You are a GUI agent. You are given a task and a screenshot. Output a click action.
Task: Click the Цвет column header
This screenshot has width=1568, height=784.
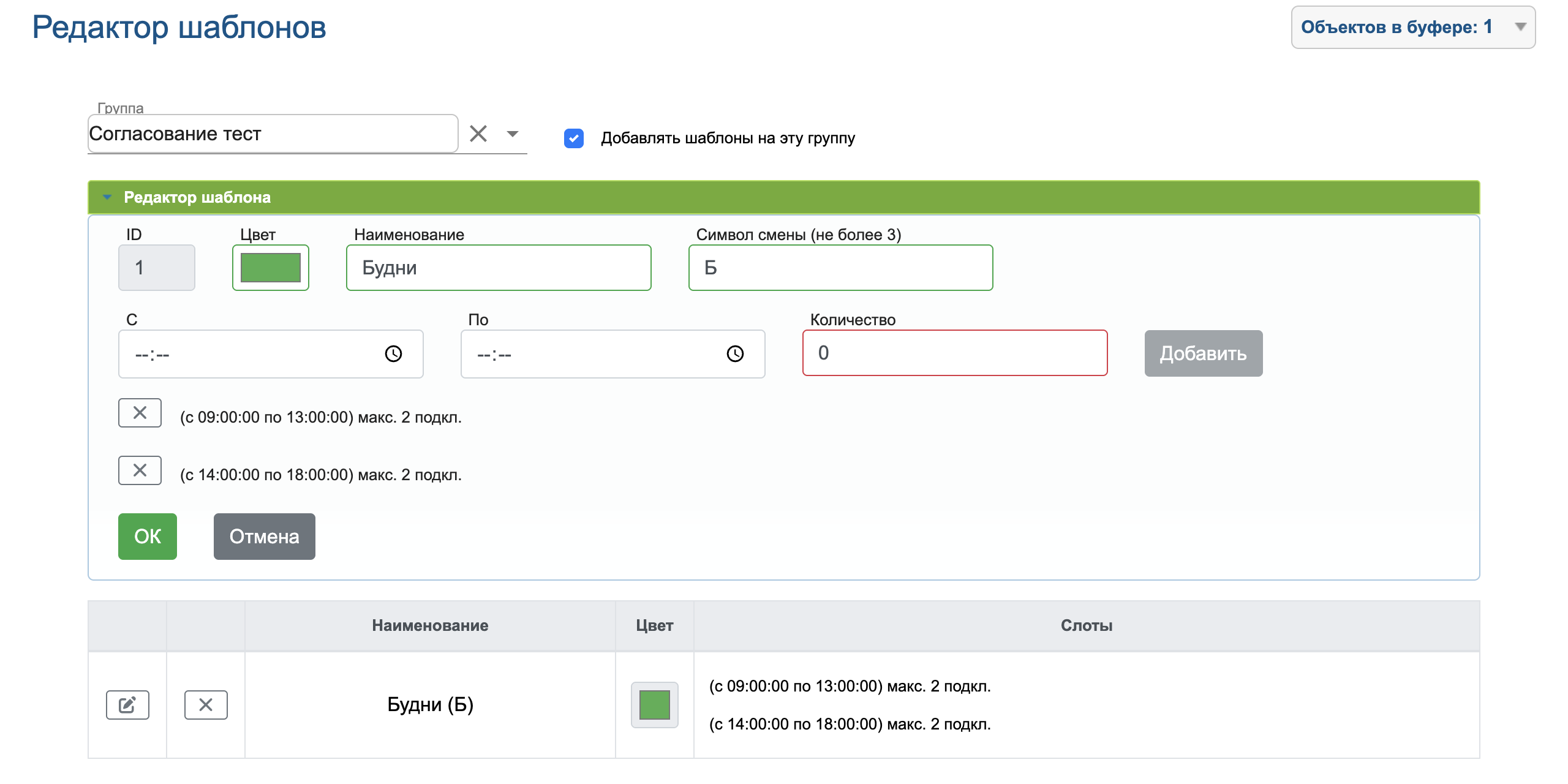[x=655, y=625]
